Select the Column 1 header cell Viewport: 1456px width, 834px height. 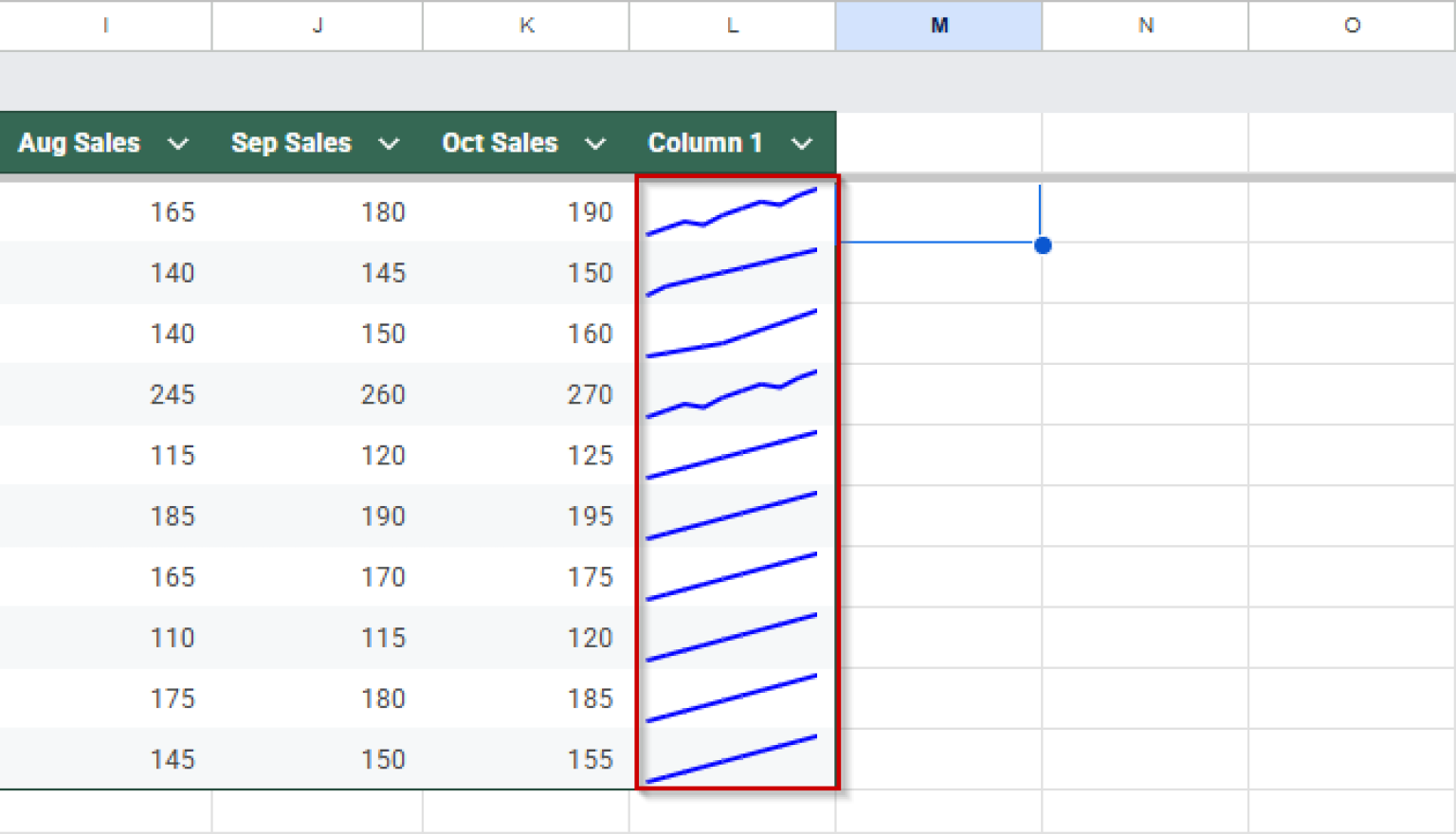705,143
